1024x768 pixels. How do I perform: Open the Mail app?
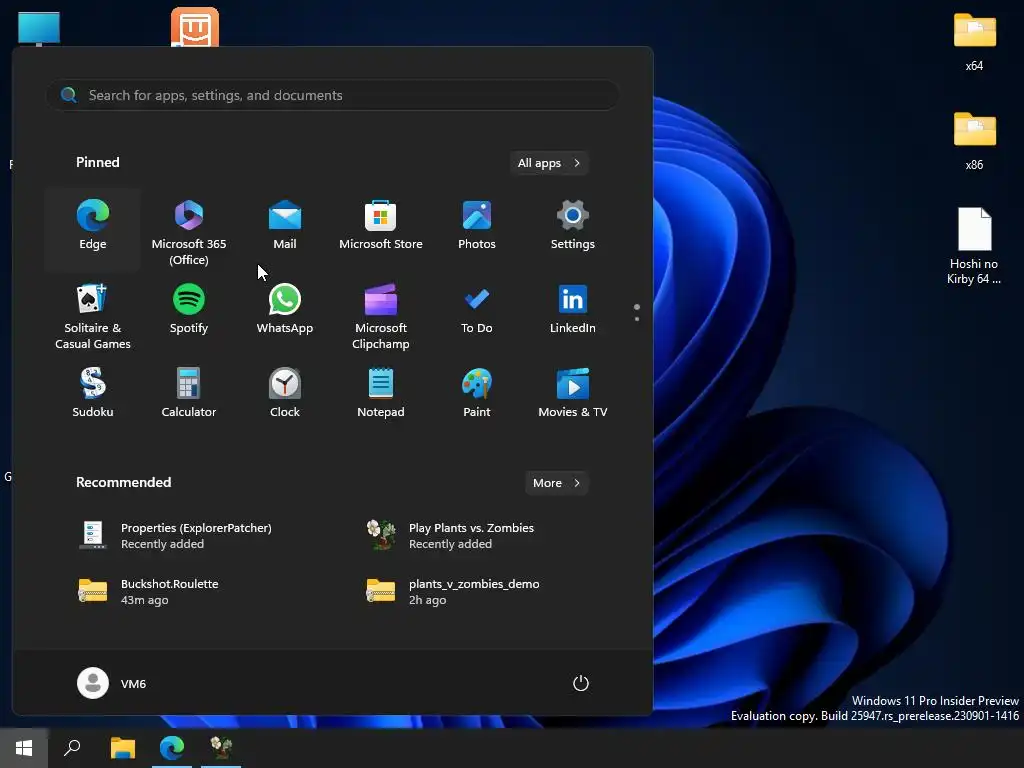point(285,229)
